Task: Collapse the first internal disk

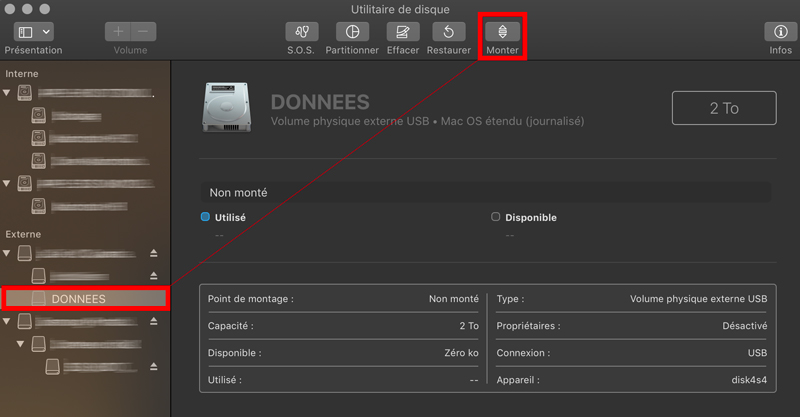Action: tap(9, 93)
